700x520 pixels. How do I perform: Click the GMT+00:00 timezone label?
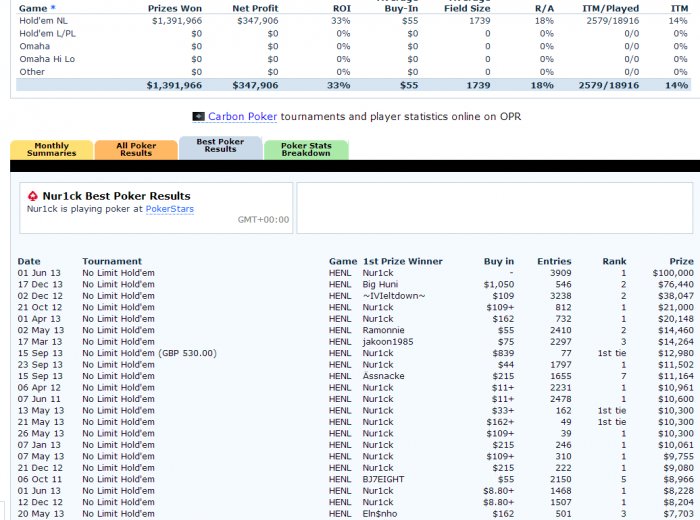[263, 220]
